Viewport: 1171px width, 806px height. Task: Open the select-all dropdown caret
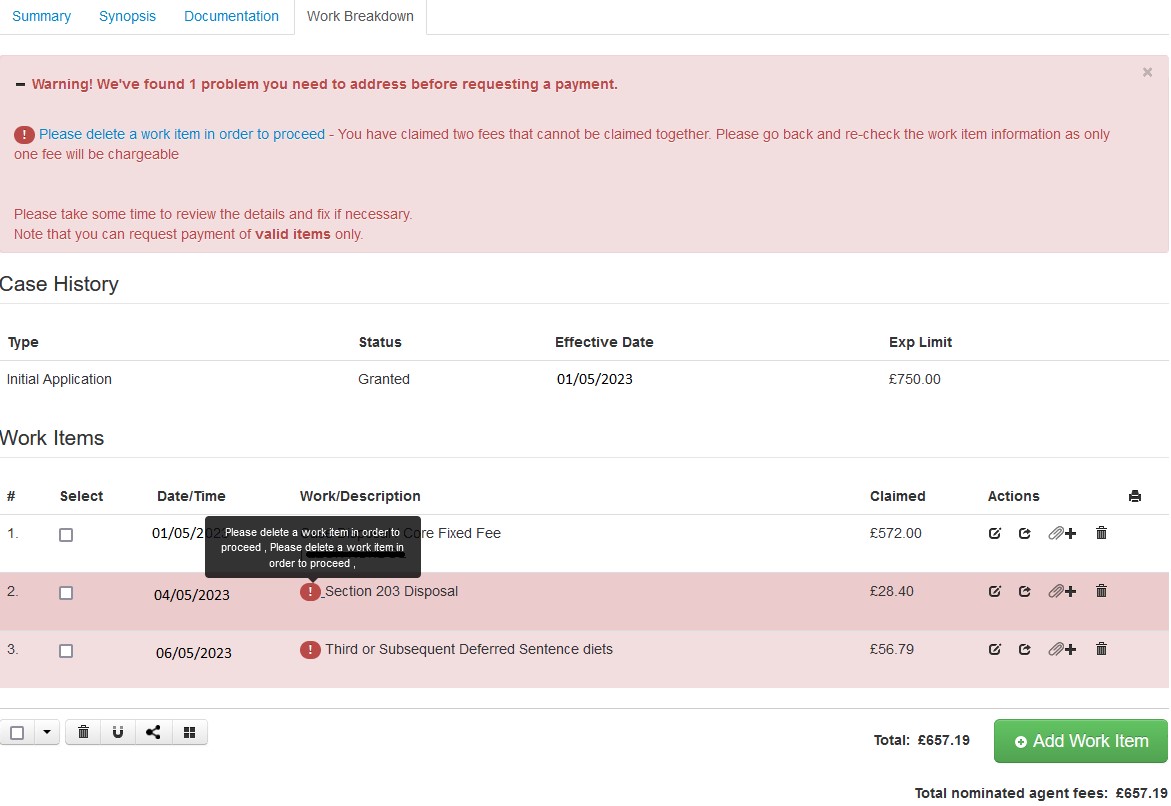pos(46,732)
